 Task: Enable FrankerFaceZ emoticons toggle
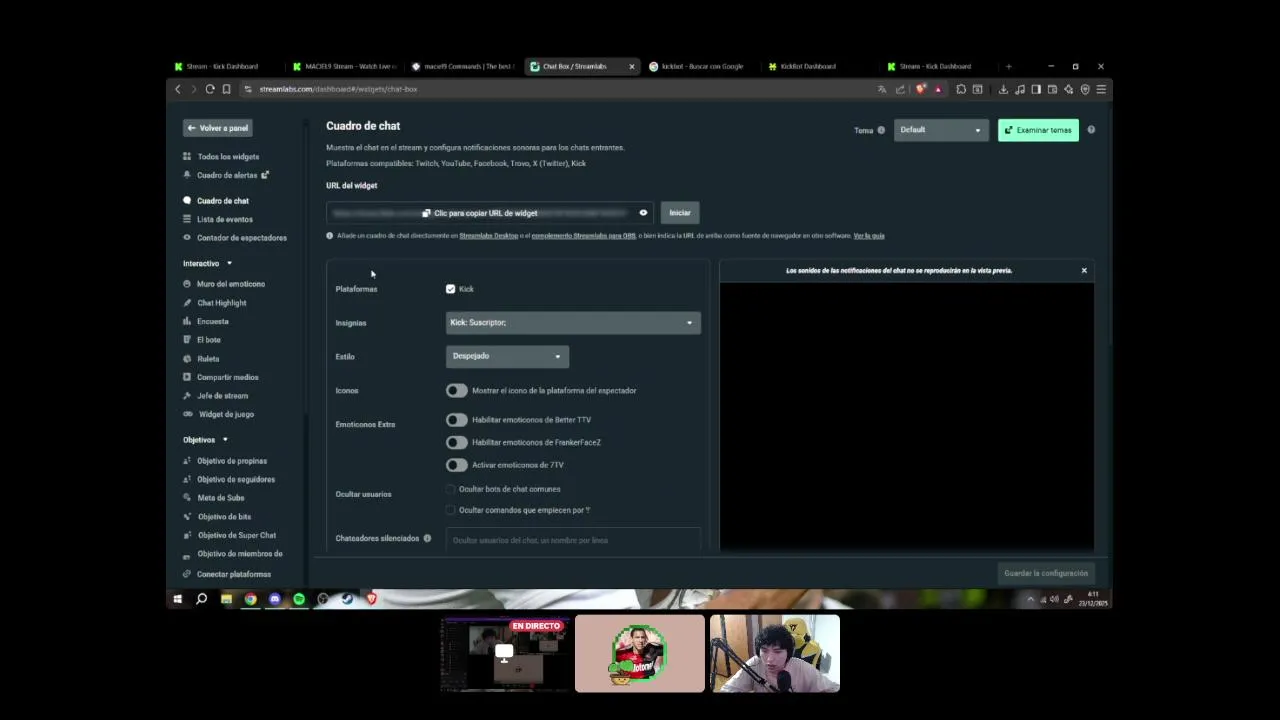tap(456, 442)
